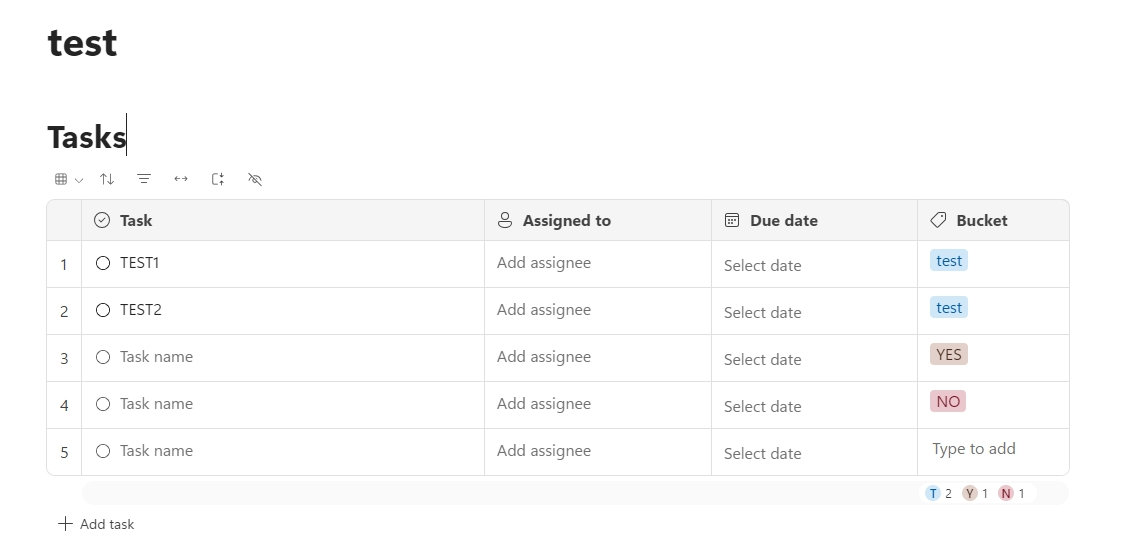Click the hidden fields eye-slash icon
The width and height of the screenshot is (1123, 558).
pyautogui.click(x=255, y=179)
